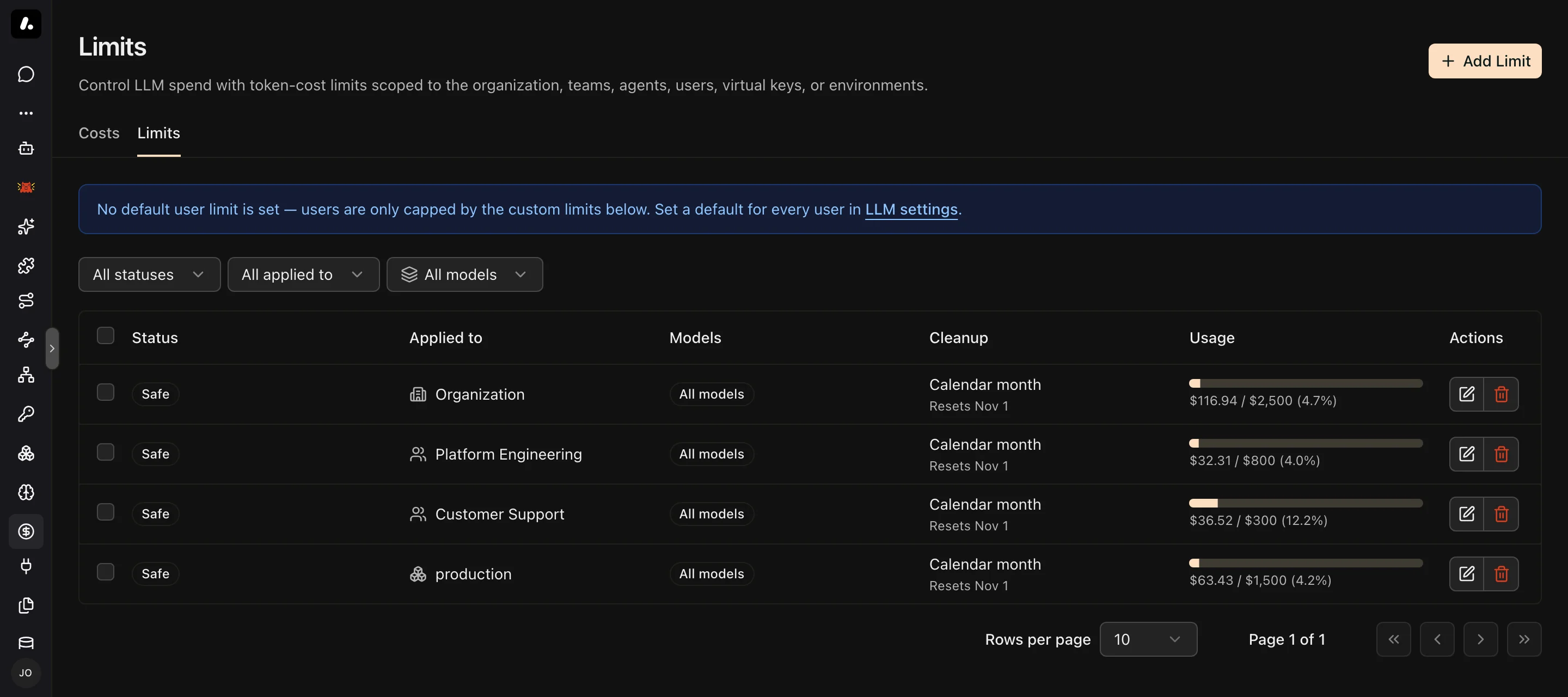Click the Organization usage progress bar
This screenshot has height=697, width=1568.
[x=1306, y=383]
